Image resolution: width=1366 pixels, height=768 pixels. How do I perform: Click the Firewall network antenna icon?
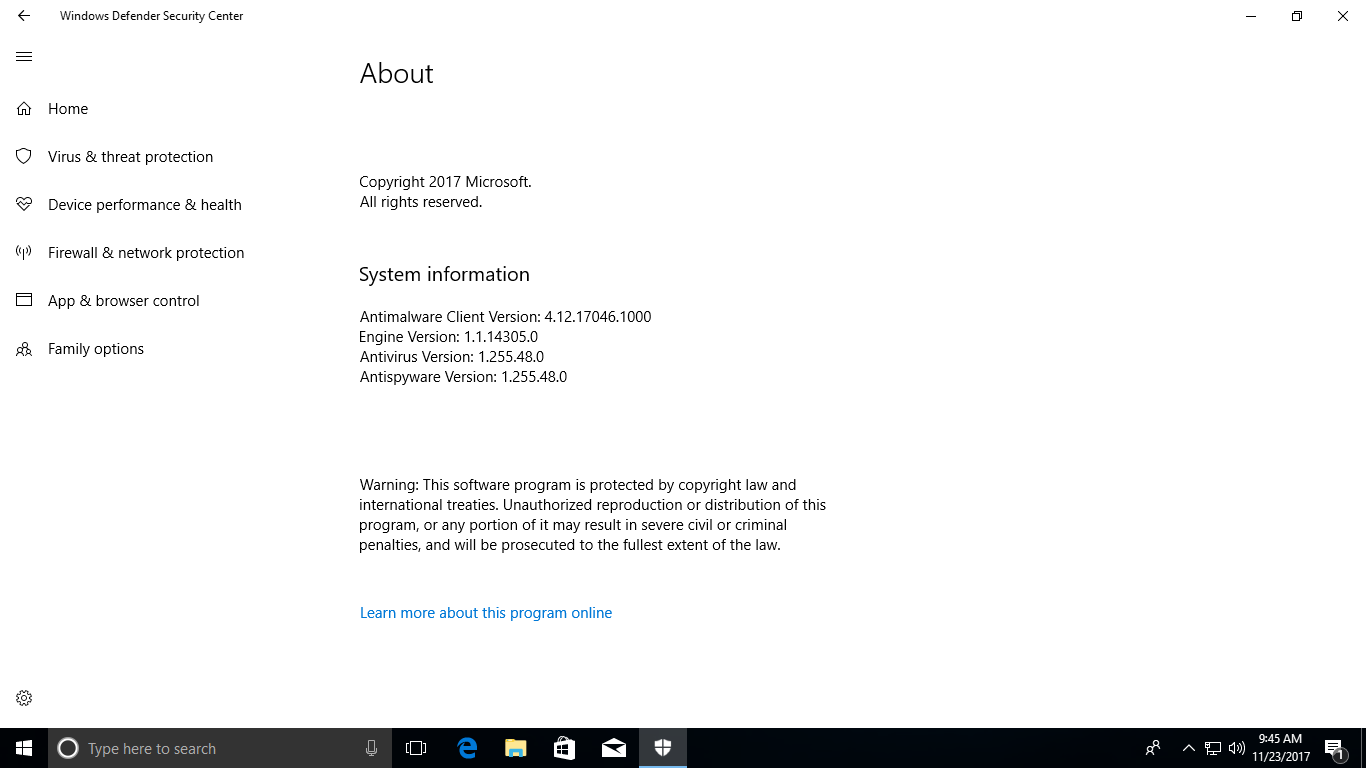(24, 253)
